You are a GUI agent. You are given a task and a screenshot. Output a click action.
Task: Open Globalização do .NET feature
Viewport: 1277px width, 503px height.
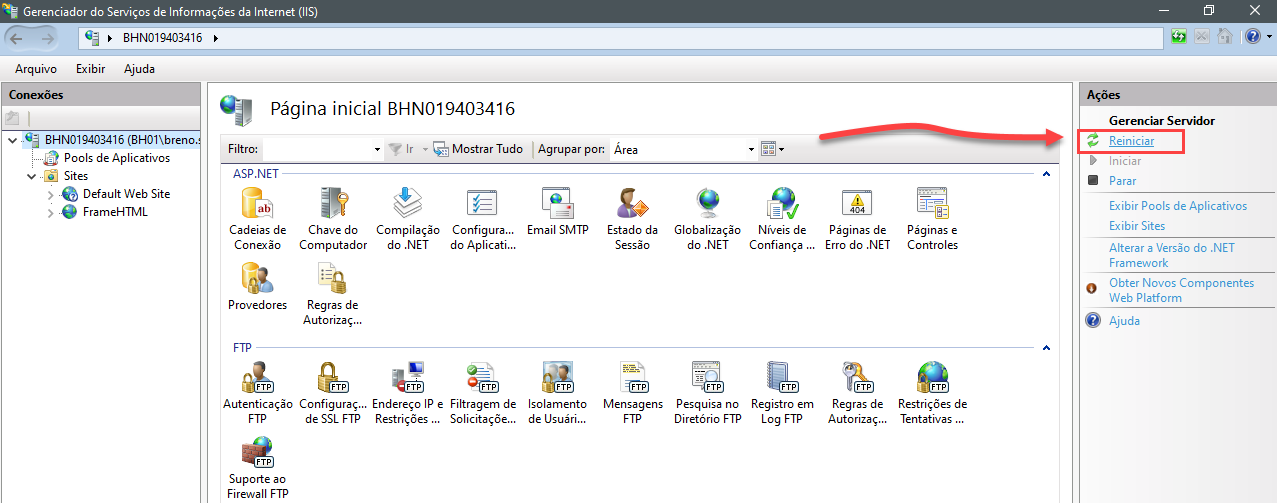click(708, 218)
